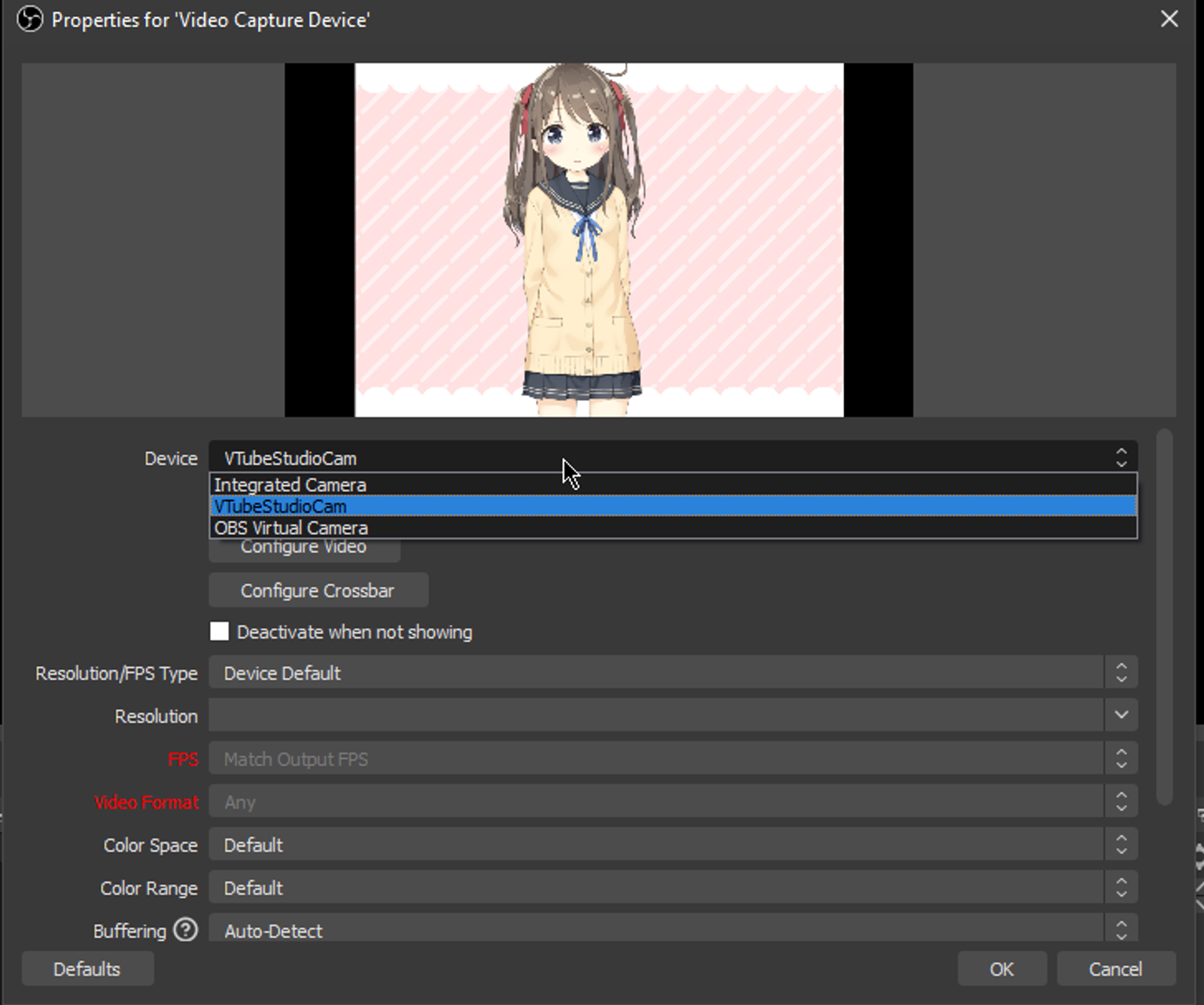This screenshot has width=1204, height=1005.
Task: Pick OBS Virtual Camera from the list
Action: 673,527
